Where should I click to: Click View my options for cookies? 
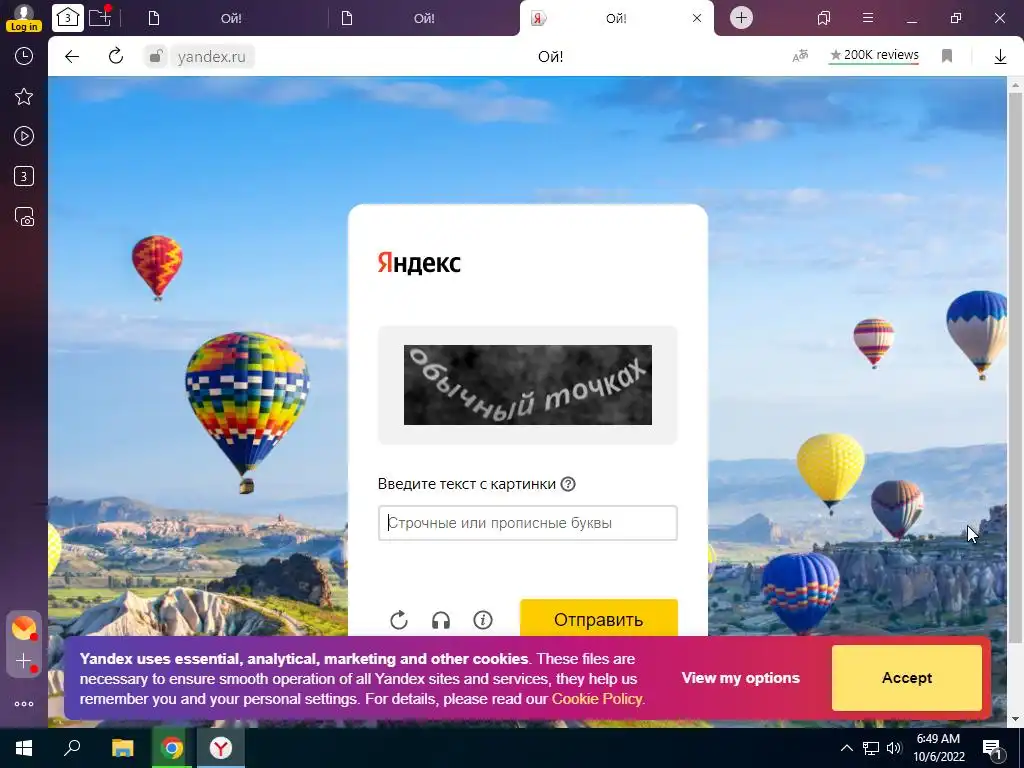(741, 678)
